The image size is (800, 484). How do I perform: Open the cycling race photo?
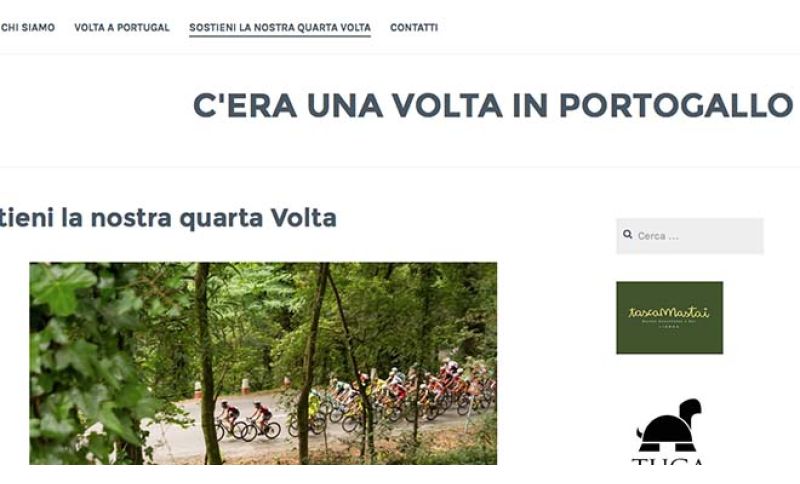click(x=263, y=363)
